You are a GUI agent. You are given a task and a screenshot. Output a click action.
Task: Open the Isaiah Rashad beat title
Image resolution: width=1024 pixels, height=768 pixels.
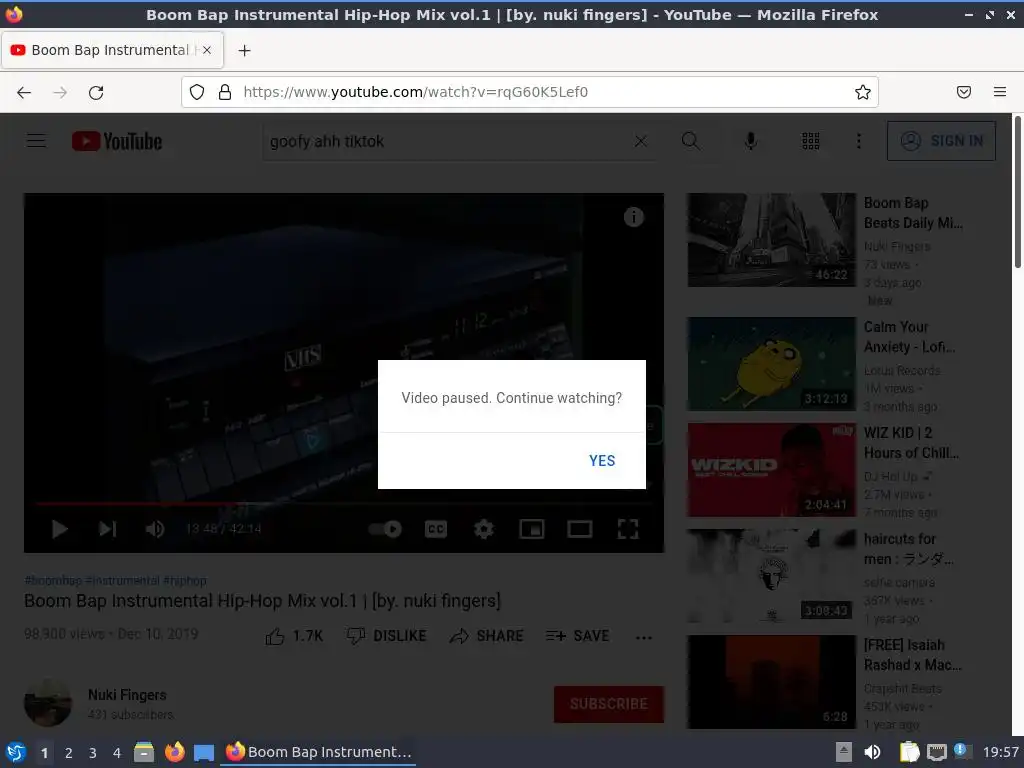(x=912, y=655)
